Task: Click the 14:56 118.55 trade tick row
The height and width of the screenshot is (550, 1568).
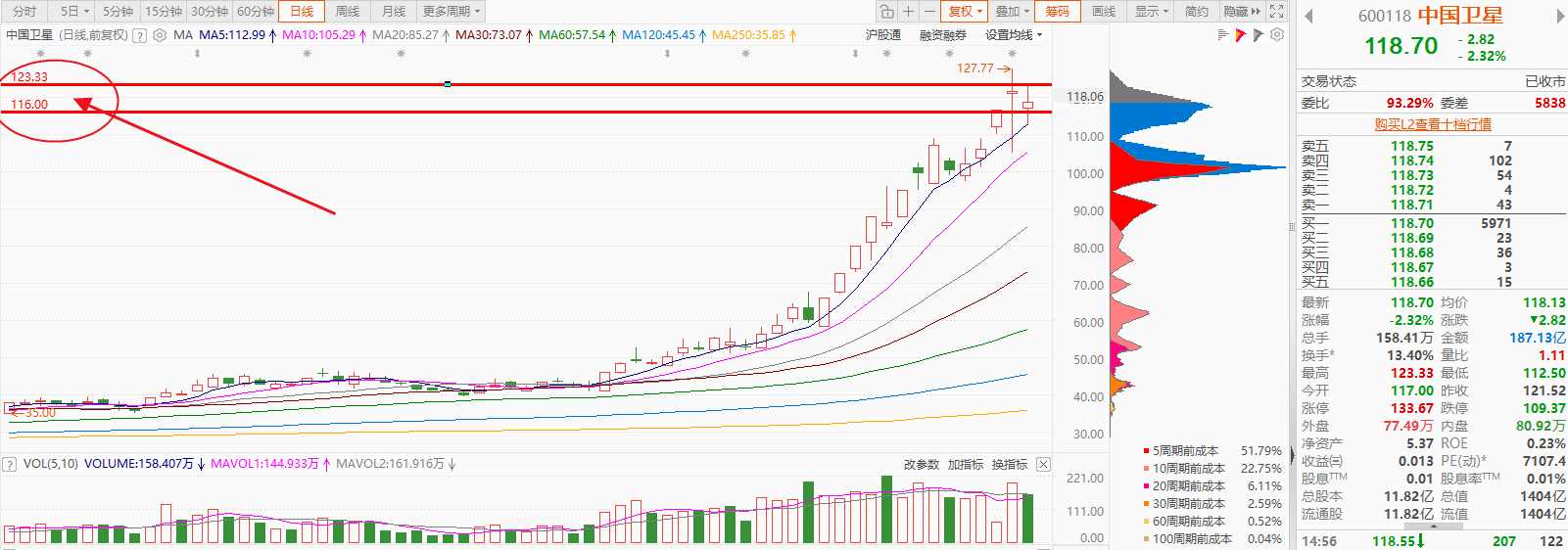Action: tap(1433, 541)
